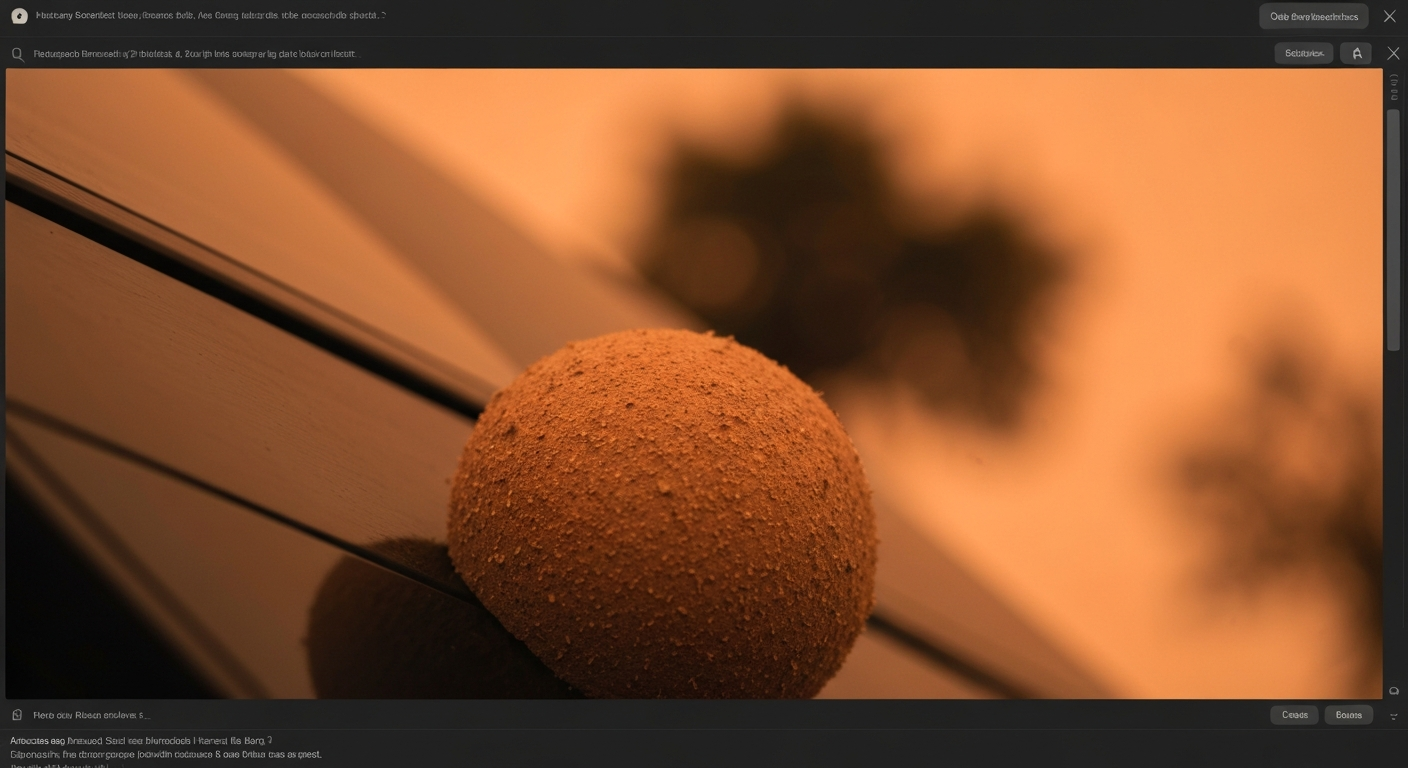Click the window title text in the title bar
The width and height of the screenshot is (1408, 768).
(210, 16)
